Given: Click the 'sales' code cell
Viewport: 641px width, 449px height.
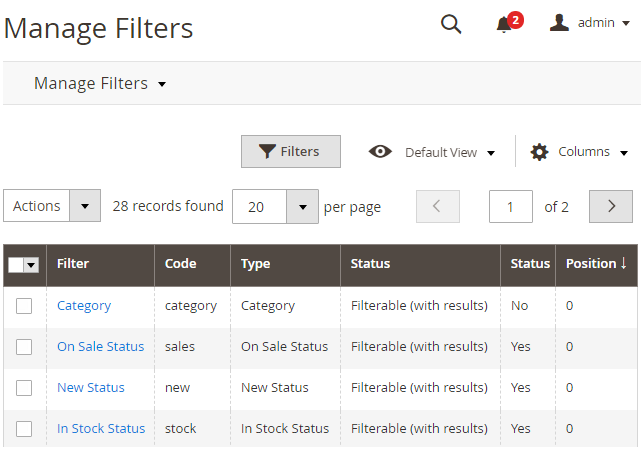Looking at the screenshot, I should (180, 346).
